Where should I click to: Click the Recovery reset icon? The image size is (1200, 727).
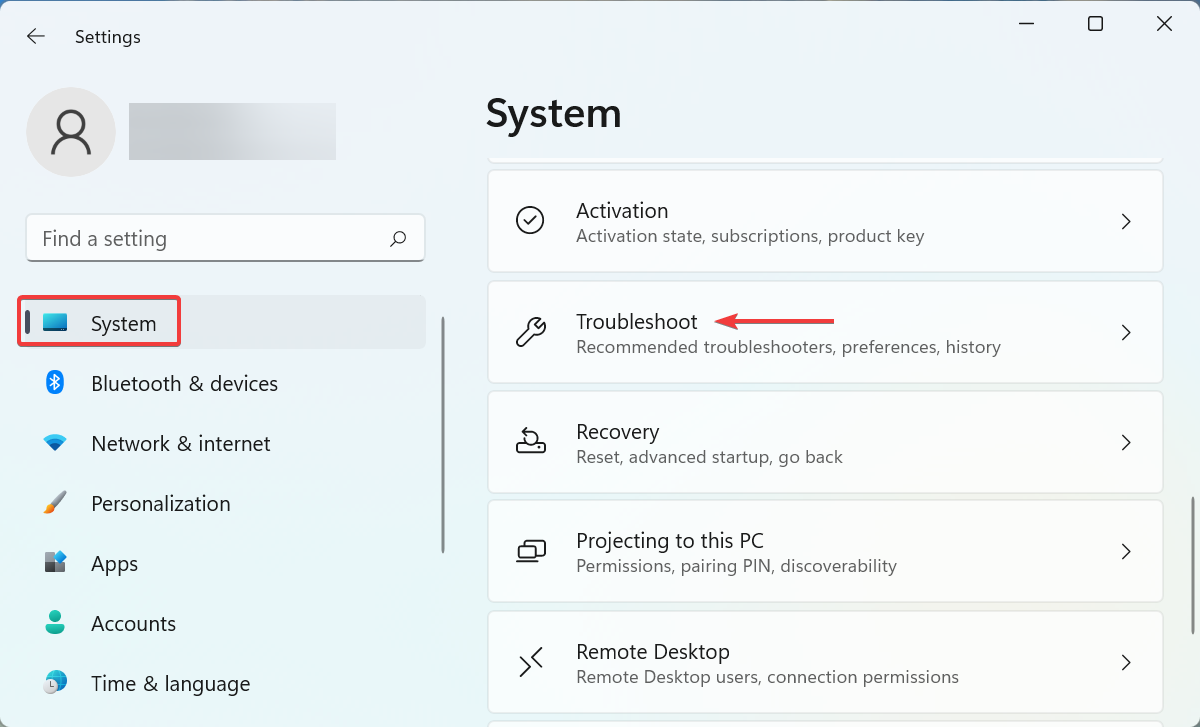pyautogui.click(x=531, y=441)
